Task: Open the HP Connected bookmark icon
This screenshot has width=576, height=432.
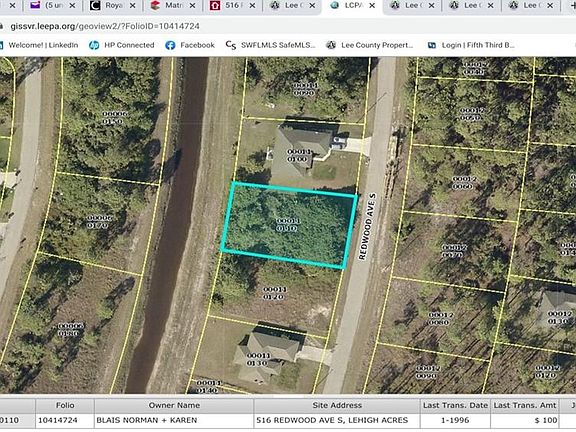Action: click(x=94, y=45)
